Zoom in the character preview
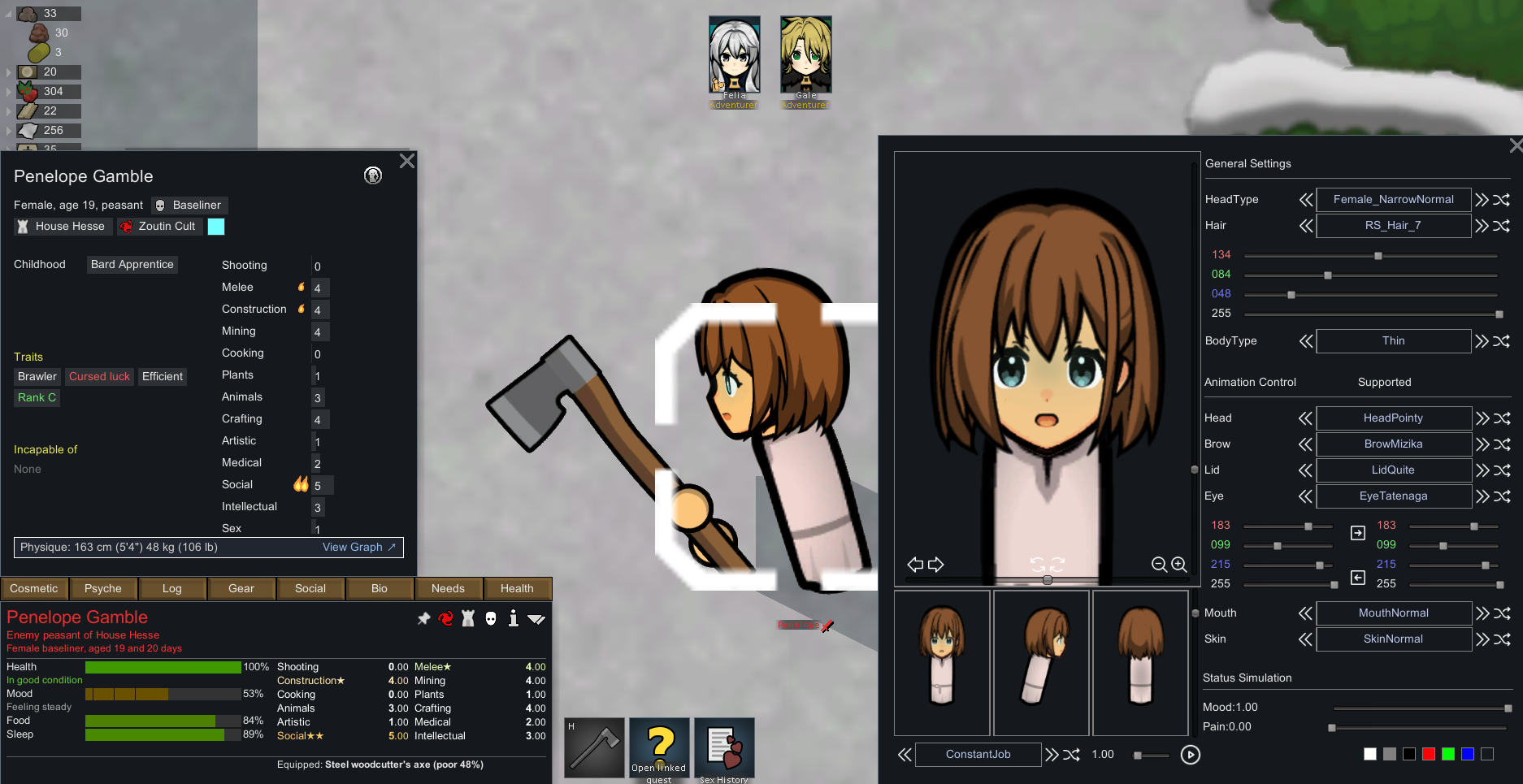Screen dimensions: 1523x784 click(1179, 565)
